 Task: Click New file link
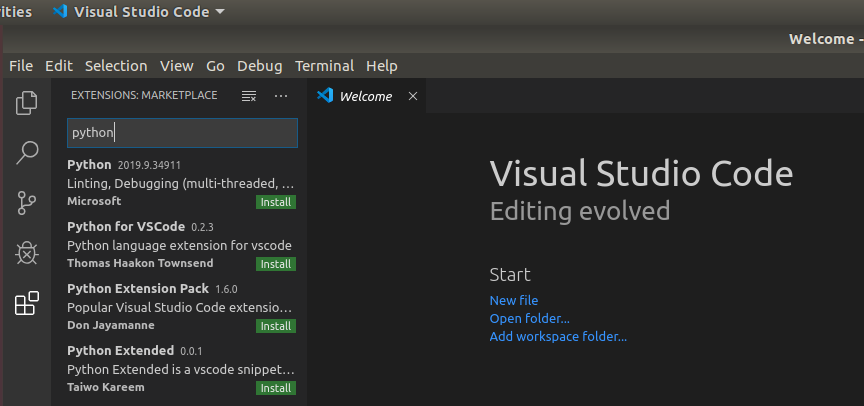coord(514,300)
